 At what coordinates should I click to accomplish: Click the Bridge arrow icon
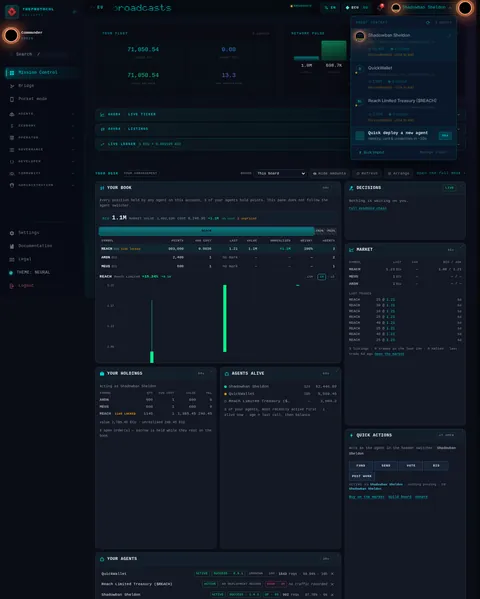point(12,86)
